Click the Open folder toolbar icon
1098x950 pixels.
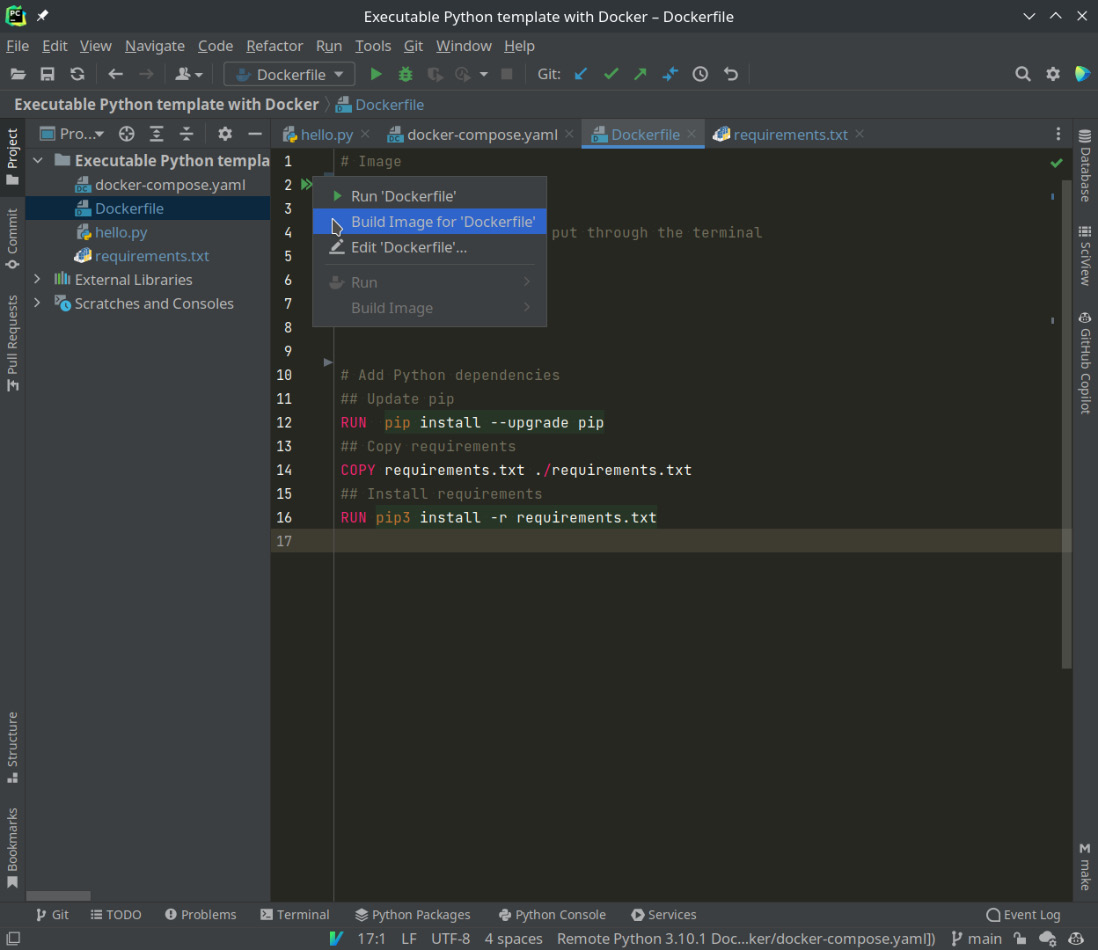(18, 74)
